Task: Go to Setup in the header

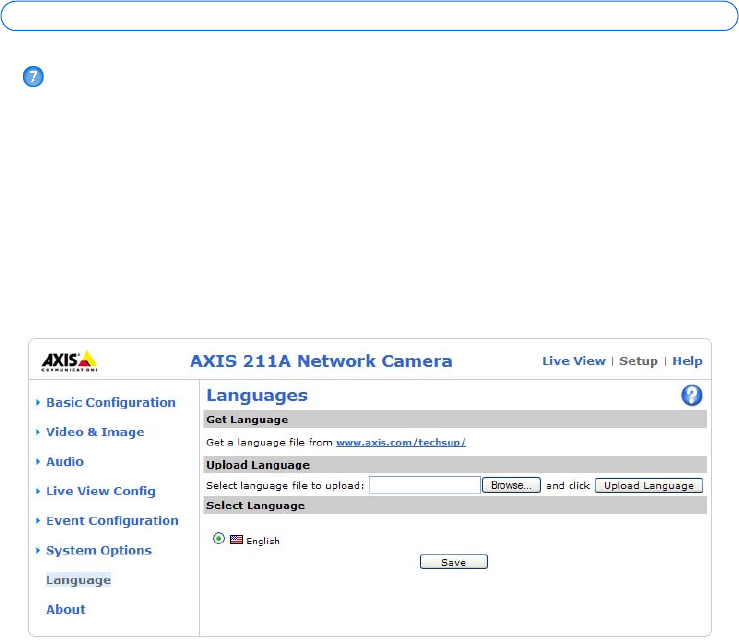Action: (638, 361)
